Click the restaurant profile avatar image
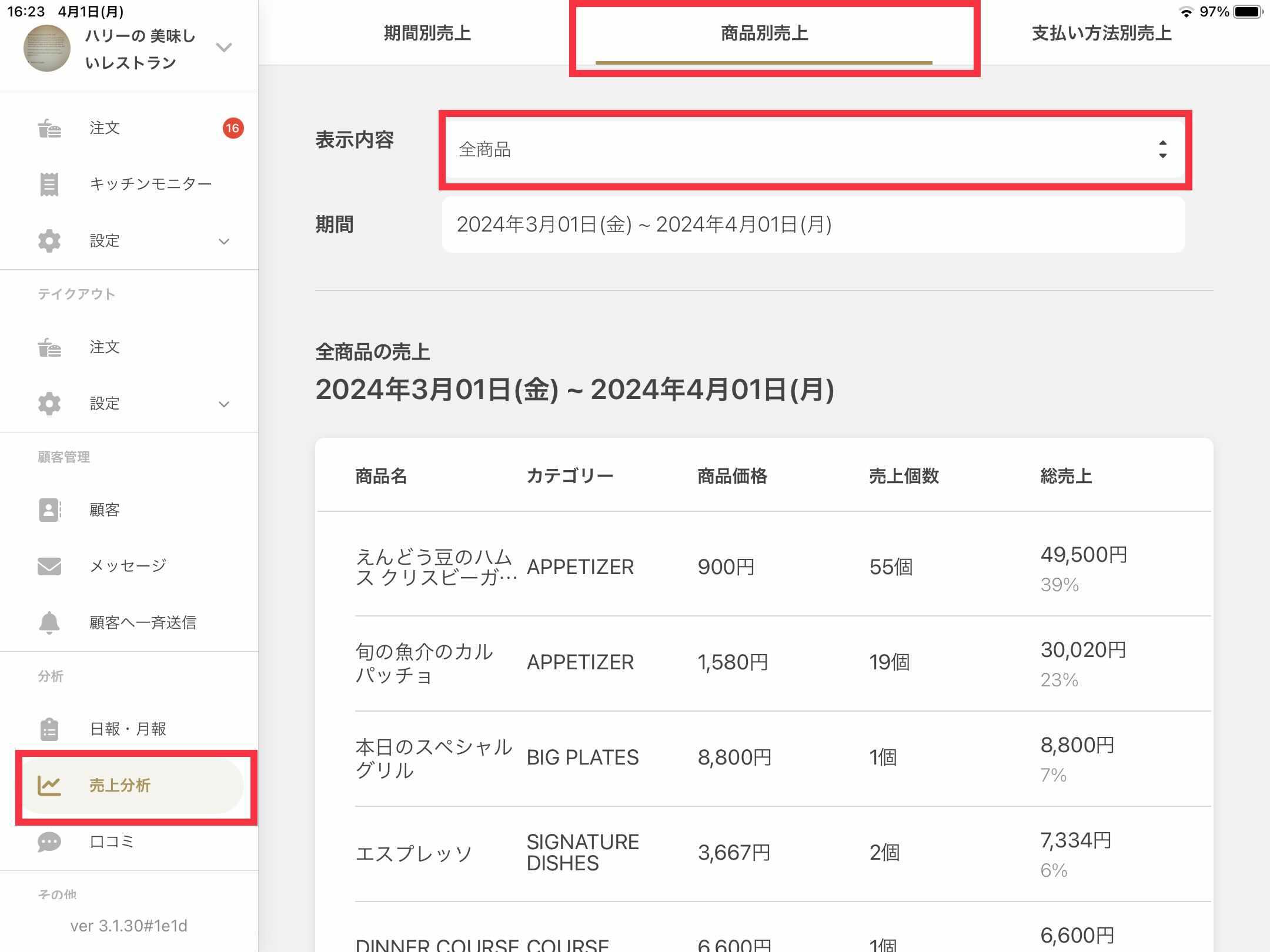The width and height of the screenshot is (1270, 952). click(47, 48)
